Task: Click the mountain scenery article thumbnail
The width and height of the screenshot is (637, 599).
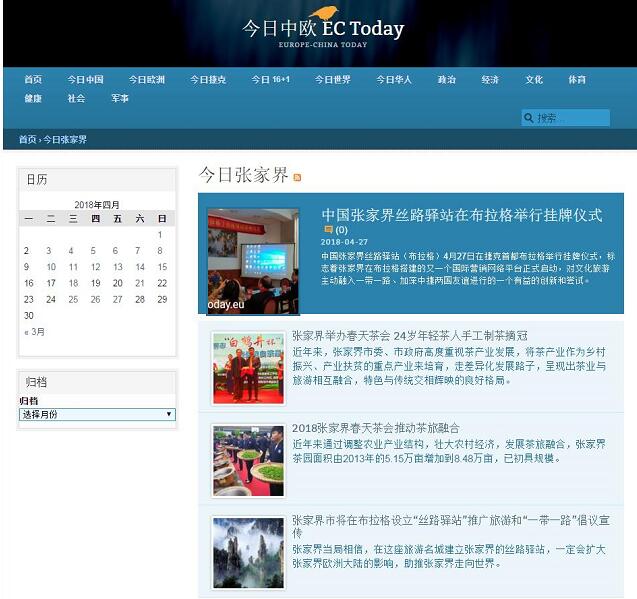Action: 248,552
